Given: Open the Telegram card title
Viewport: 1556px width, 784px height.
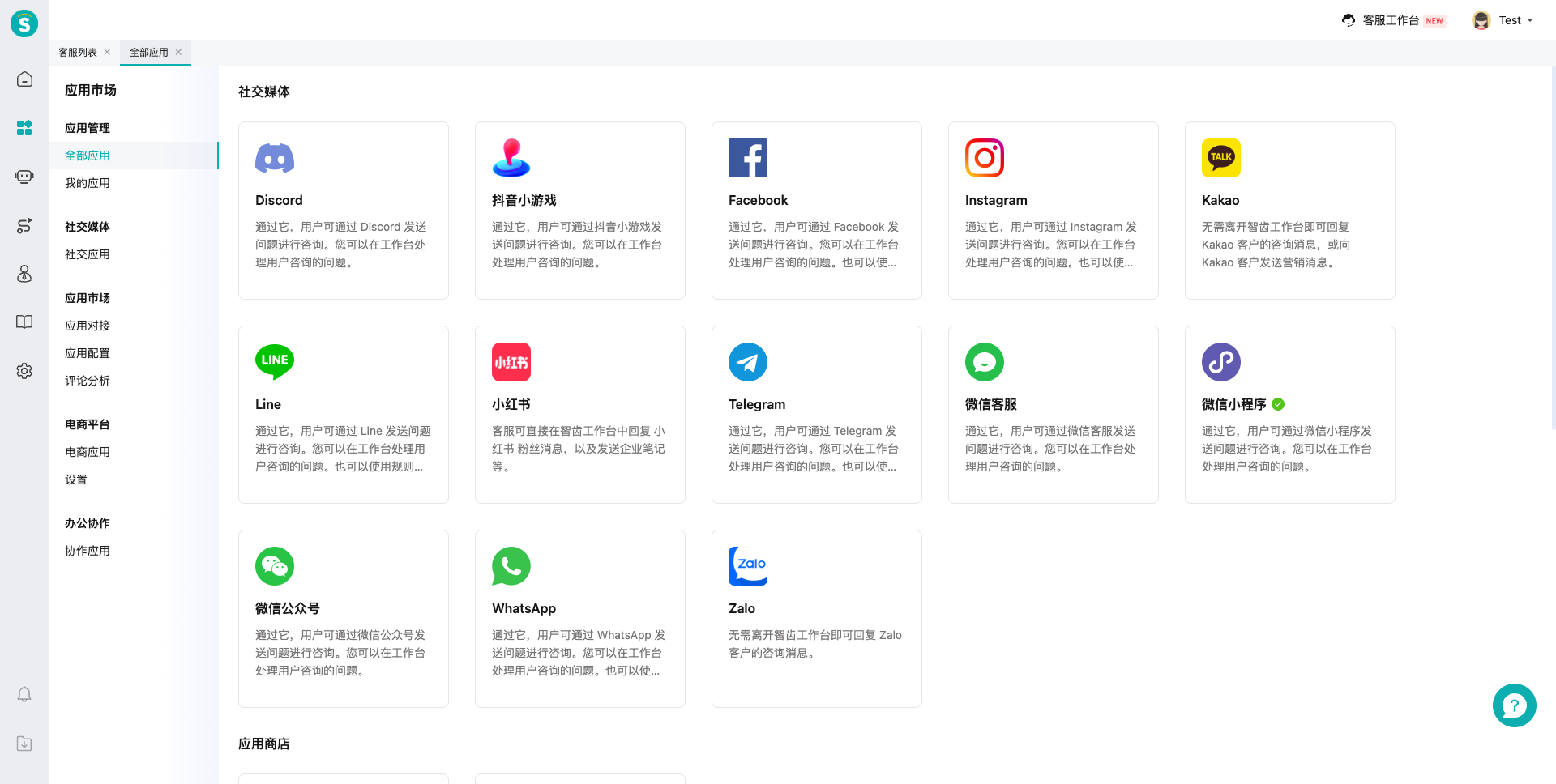Looking at the screenshot, I should (x=757, y=404).
